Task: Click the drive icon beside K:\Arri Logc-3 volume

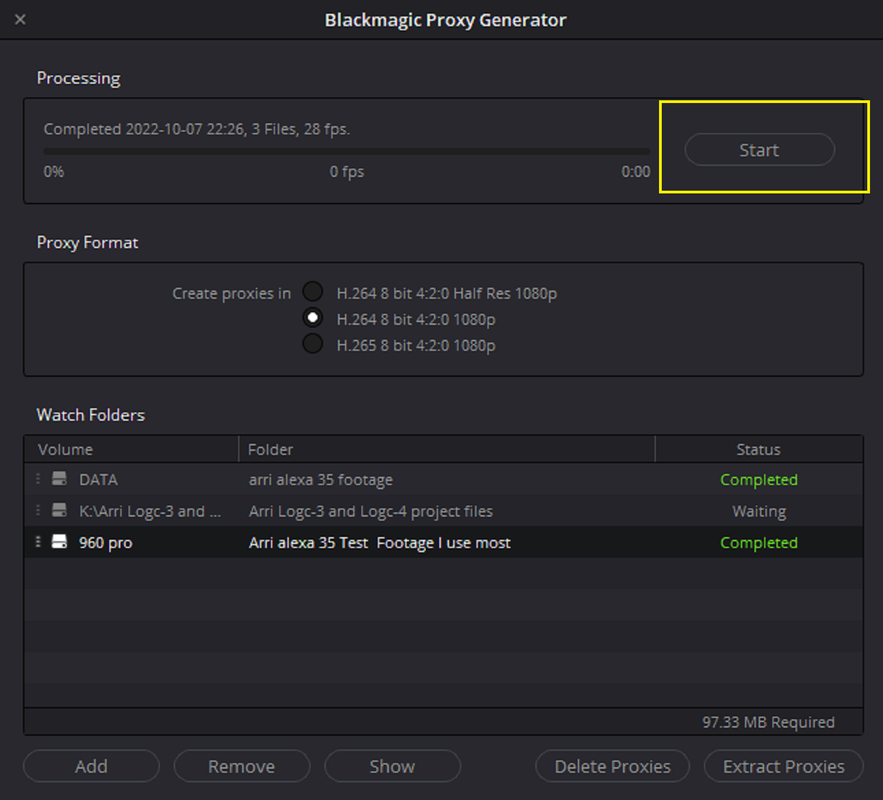Action: point(59,511)
